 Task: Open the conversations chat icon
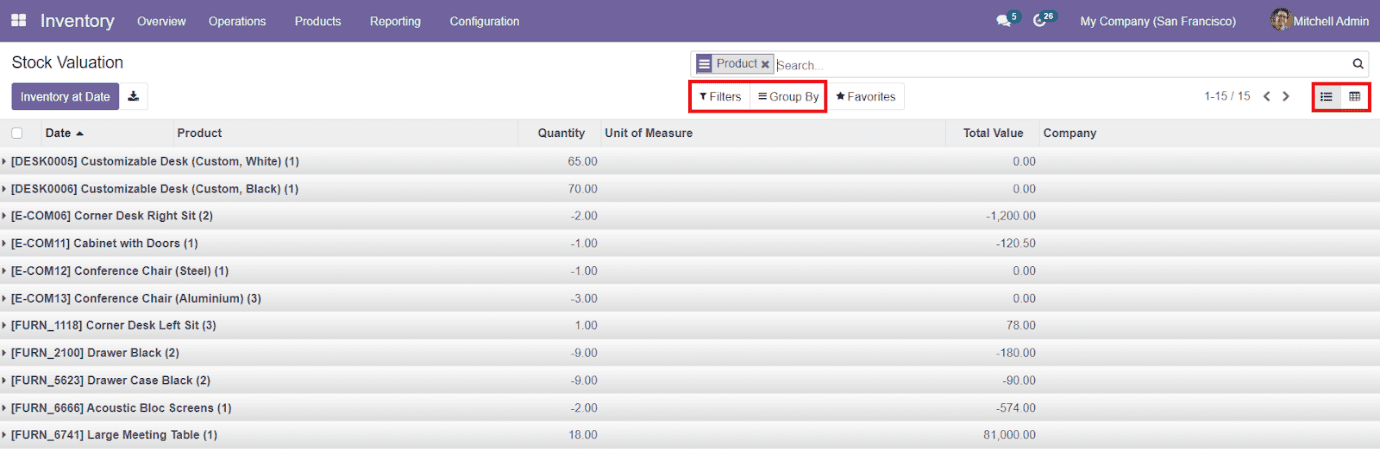[x=1003, y=21]
